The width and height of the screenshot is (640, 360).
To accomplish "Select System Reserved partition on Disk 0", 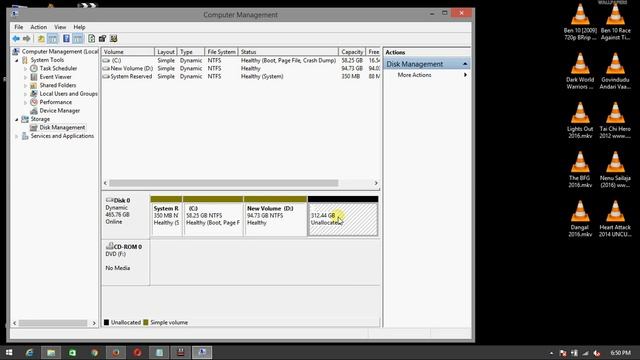I will tap(166, 216).
